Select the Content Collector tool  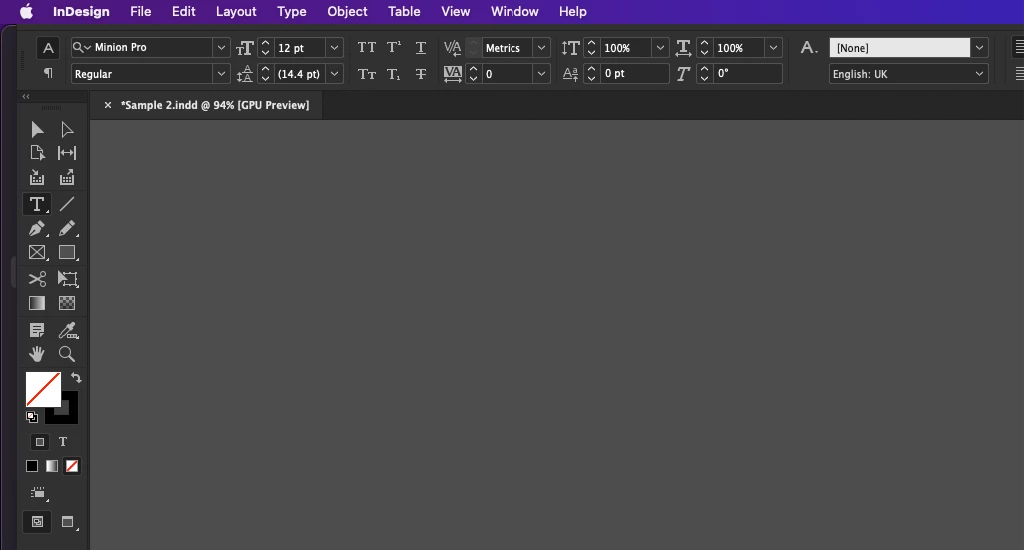click(37, 178)
